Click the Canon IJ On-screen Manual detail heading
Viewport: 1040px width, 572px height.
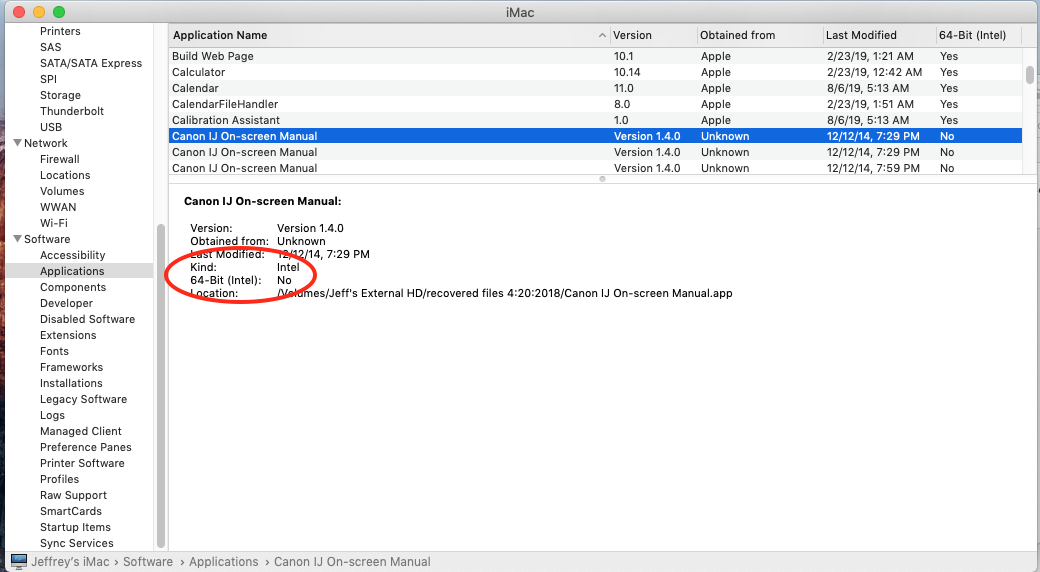click(x=263, y=201)
